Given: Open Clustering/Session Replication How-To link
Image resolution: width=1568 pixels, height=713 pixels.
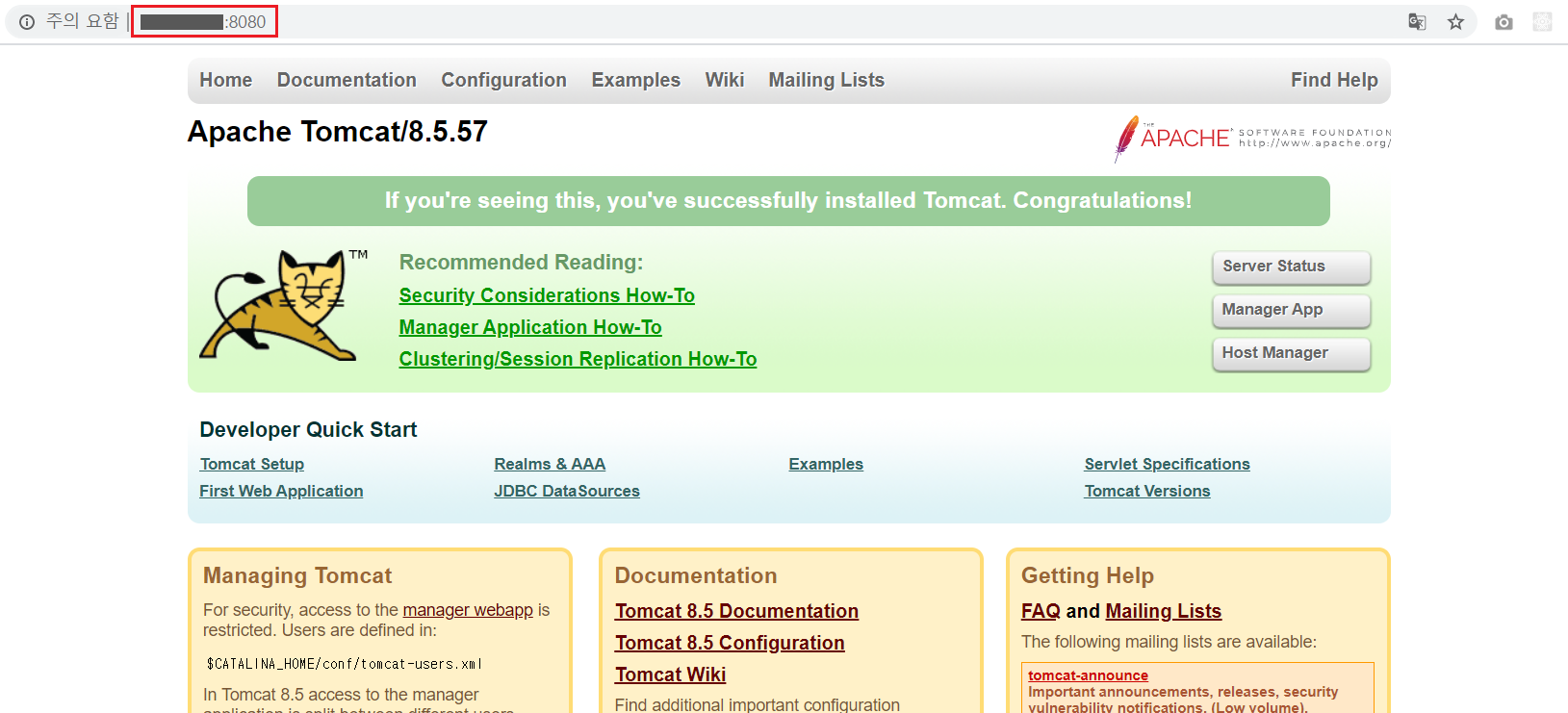Looking at the screenshot, I should [578, 359].
